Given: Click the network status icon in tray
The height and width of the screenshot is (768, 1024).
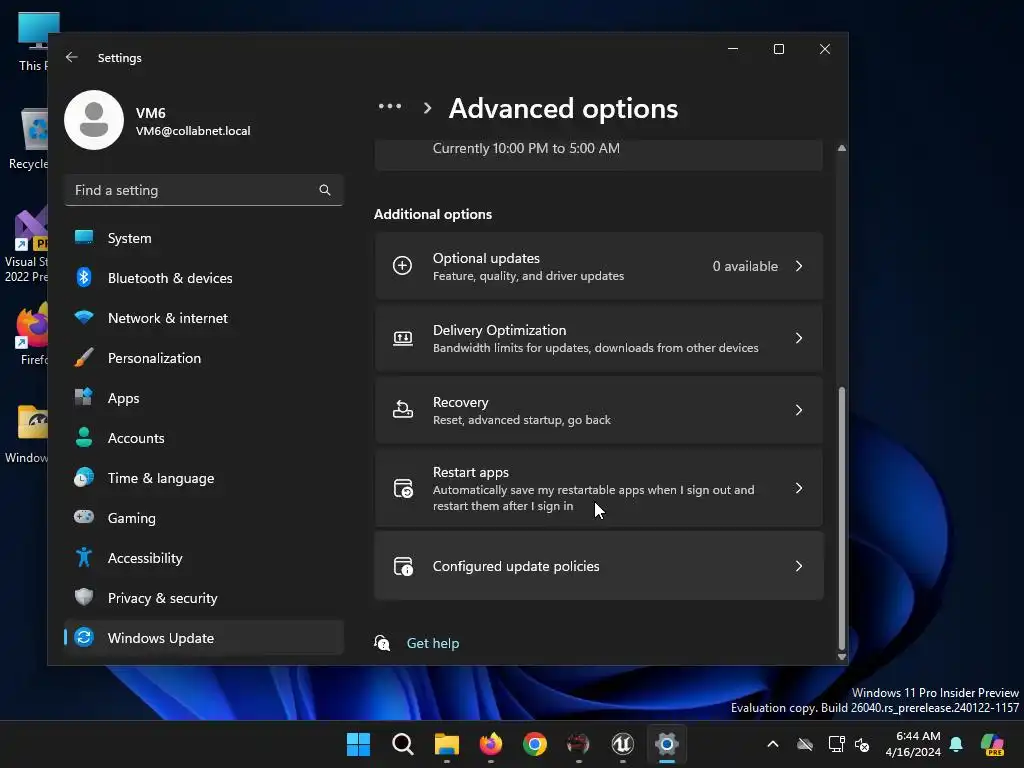Looking at the screenshot, I should pyautogui.click(x=837, y=744).
